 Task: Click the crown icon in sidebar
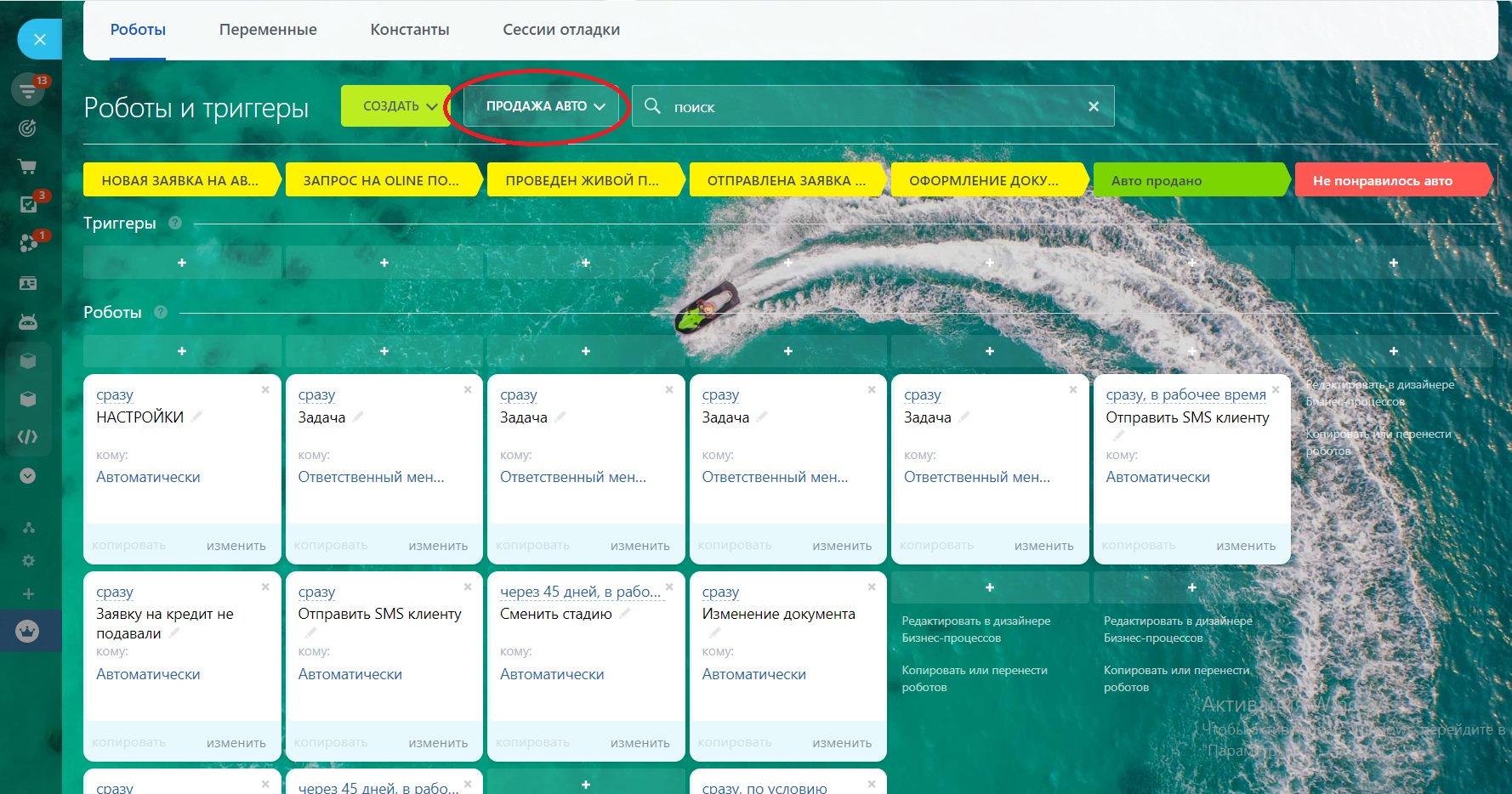[28, 632]
